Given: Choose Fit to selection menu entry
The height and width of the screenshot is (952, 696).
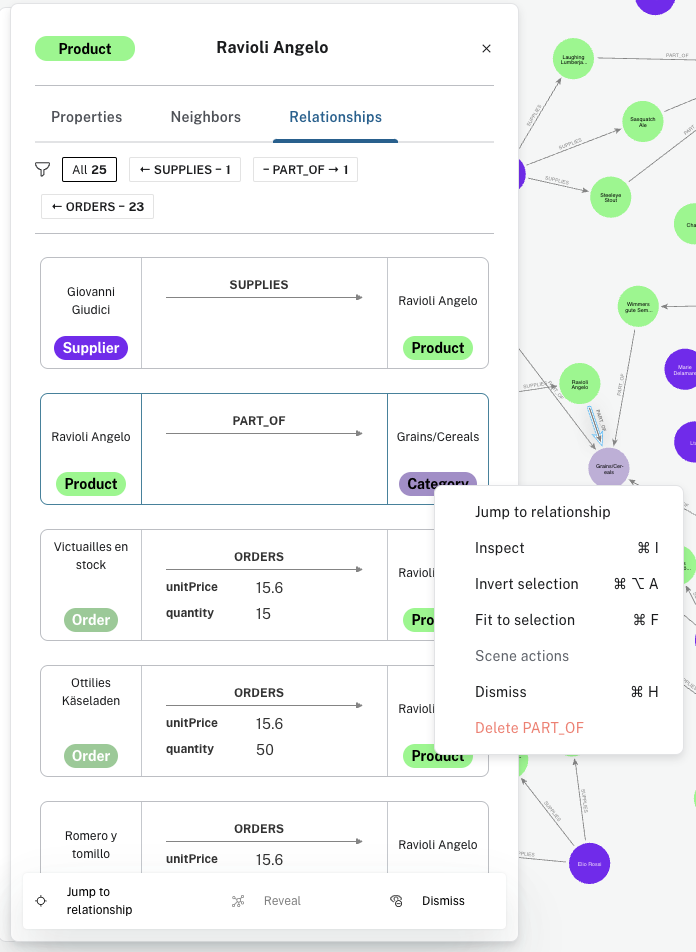Looking at the screenshot, I should (x=559, y=620).
